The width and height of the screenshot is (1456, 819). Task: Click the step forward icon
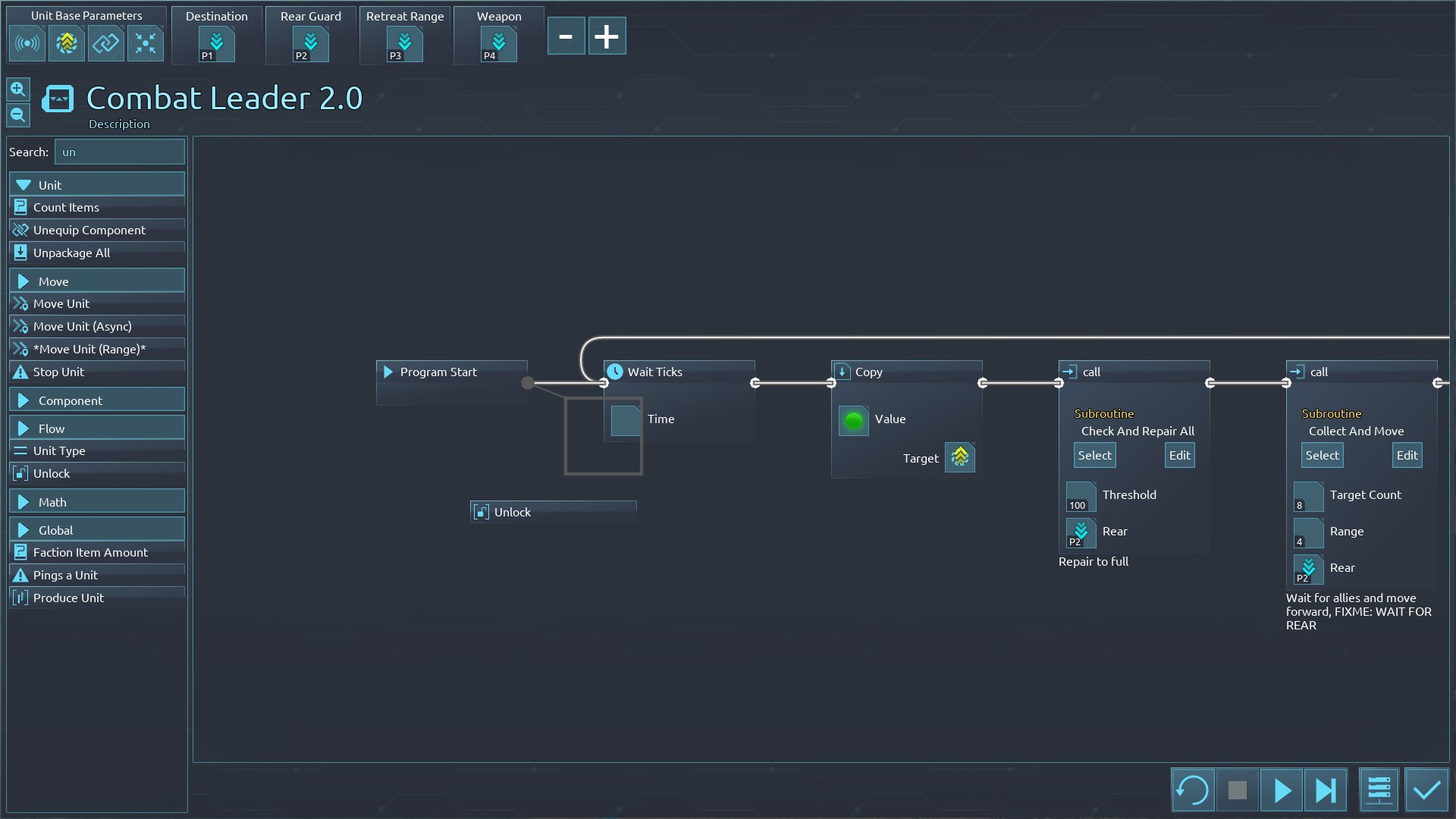(1326, 790)
